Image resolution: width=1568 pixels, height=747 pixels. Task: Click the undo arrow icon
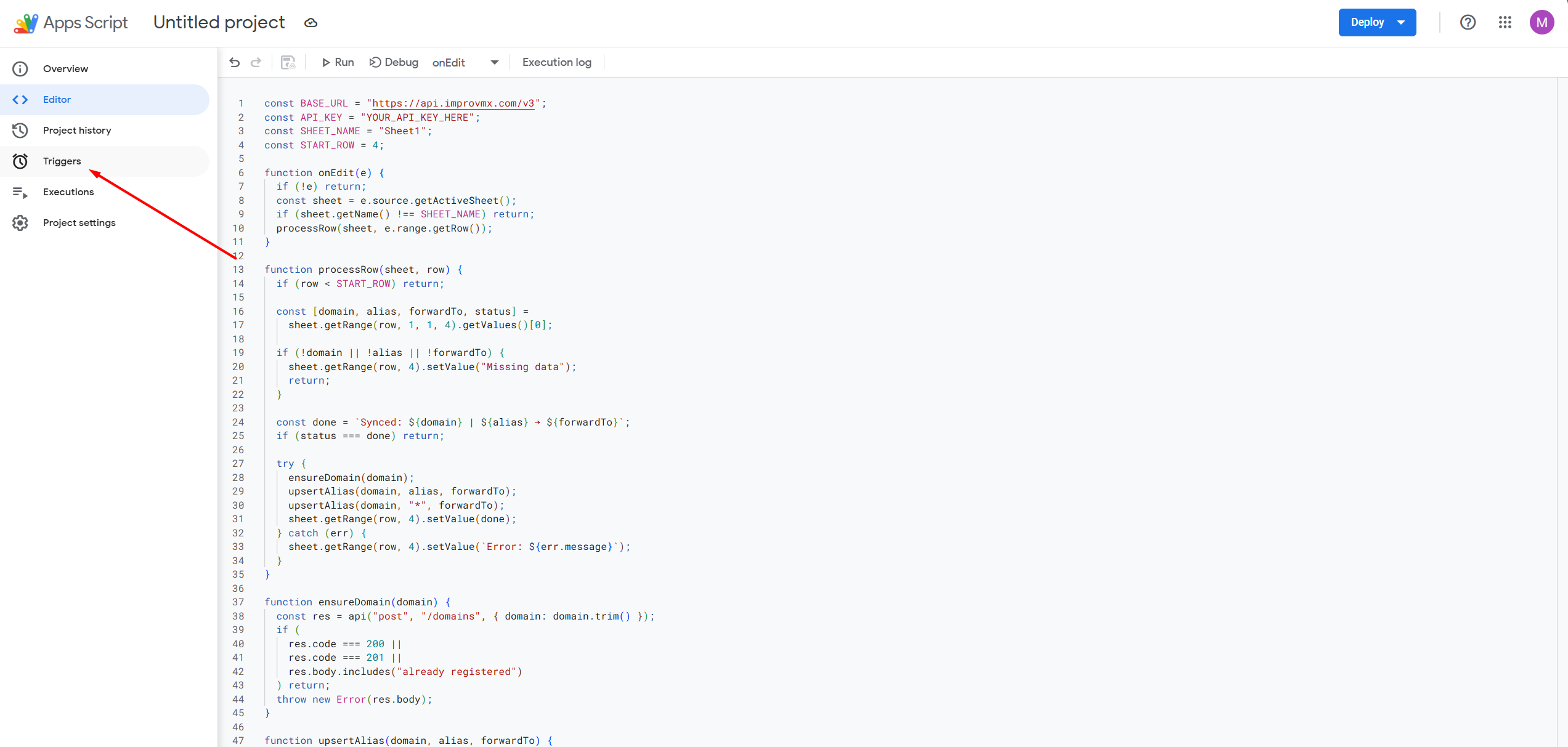click(x=235, y=62)
